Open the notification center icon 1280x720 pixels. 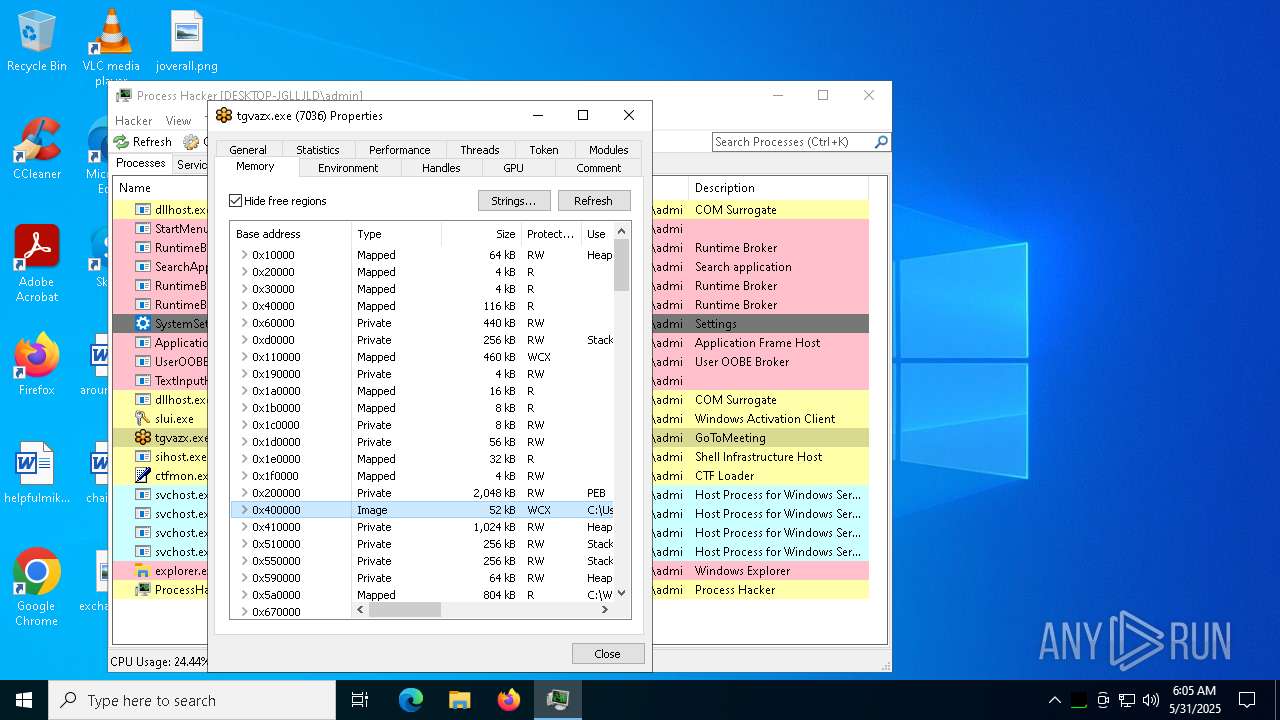tap(1247, 700)
